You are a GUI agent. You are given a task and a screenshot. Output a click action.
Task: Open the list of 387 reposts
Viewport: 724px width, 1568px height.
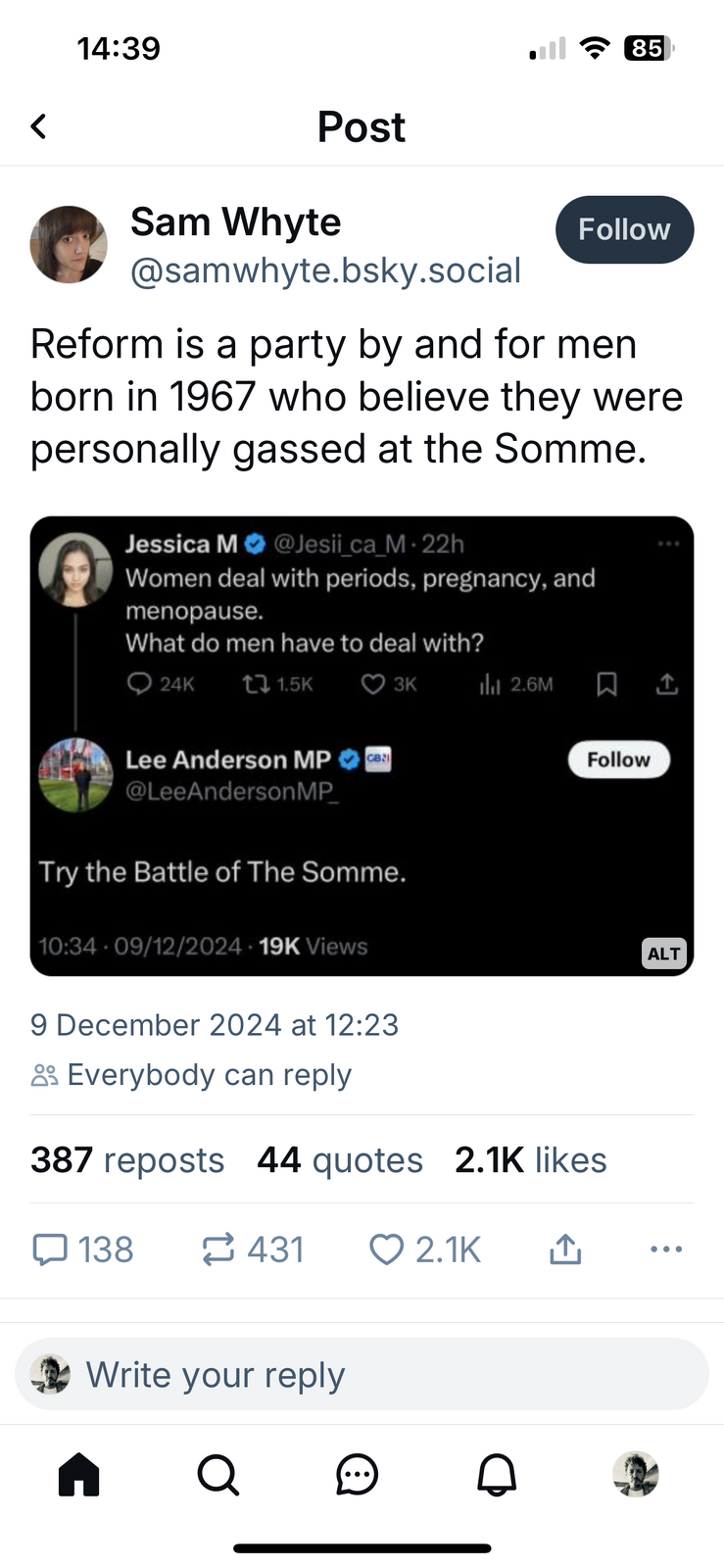click(x=127, y=1160)
